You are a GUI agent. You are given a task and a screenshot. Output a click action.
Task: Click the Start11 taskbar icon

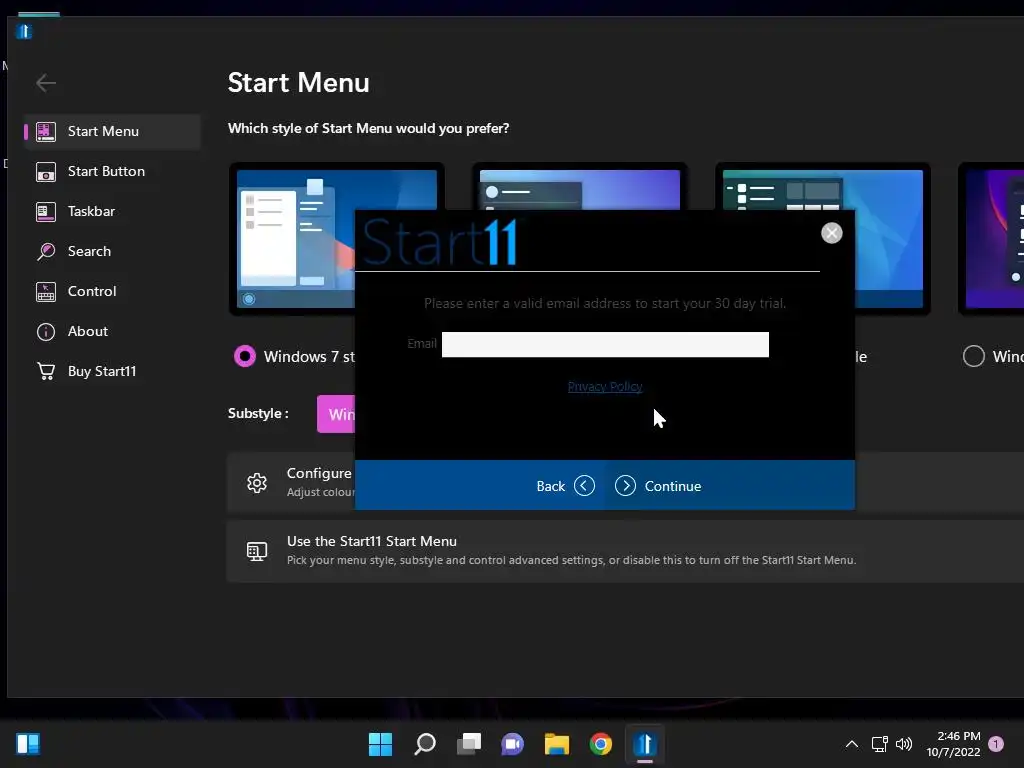coord(645,744)
